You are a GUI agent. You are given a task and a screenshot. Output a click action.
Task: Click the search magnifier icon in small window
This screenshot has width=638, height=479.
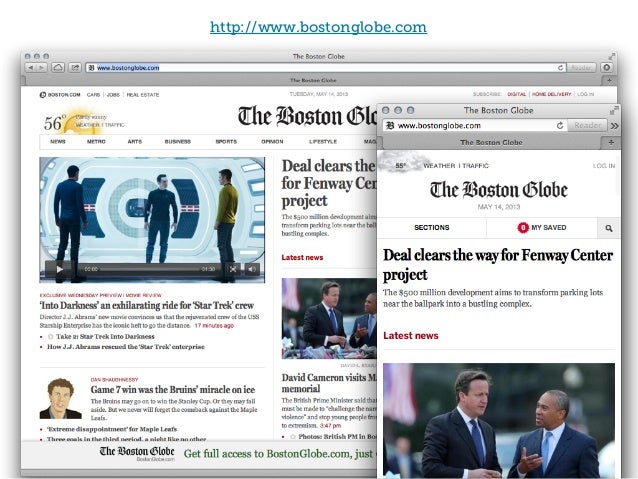pyautogui.click(x=609, y=228)
